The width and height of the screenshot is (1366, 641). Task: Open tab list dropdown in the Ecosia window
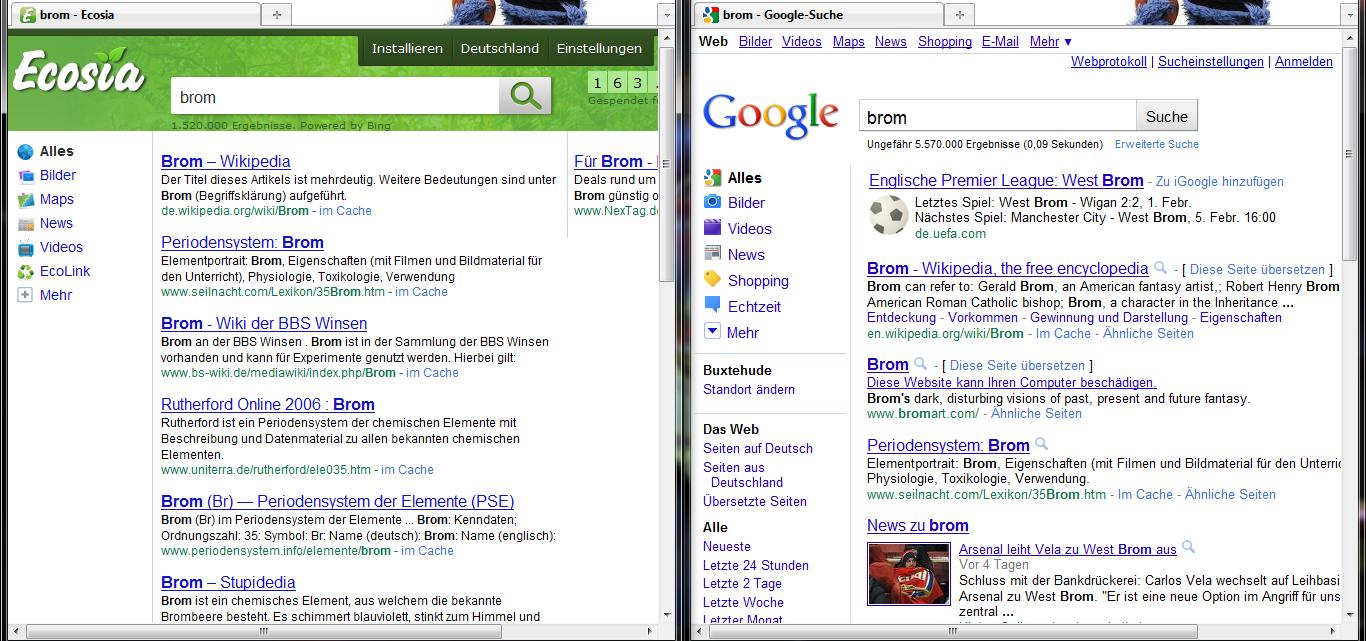point(666,14)
